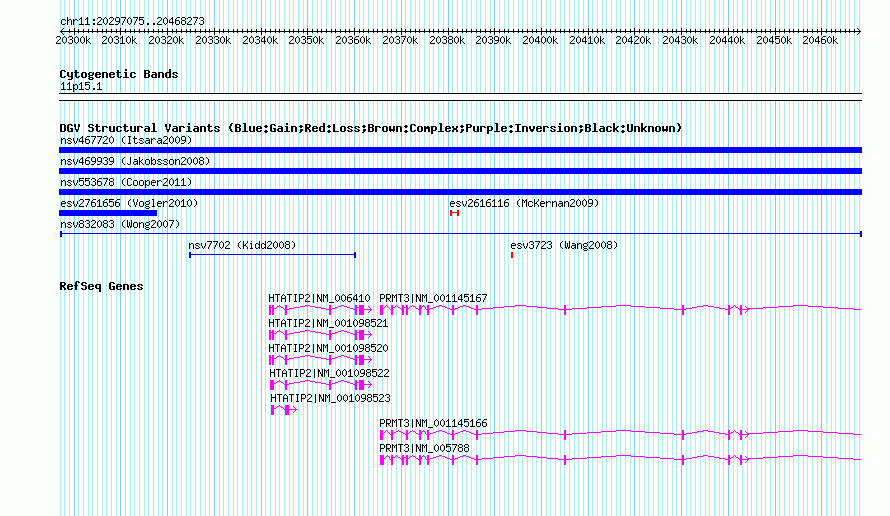The width and height of the screenshot is (890, 516).
Task: Click the HTATIP2 NM_001098522 gene glyph
Action: click(321, 384)
